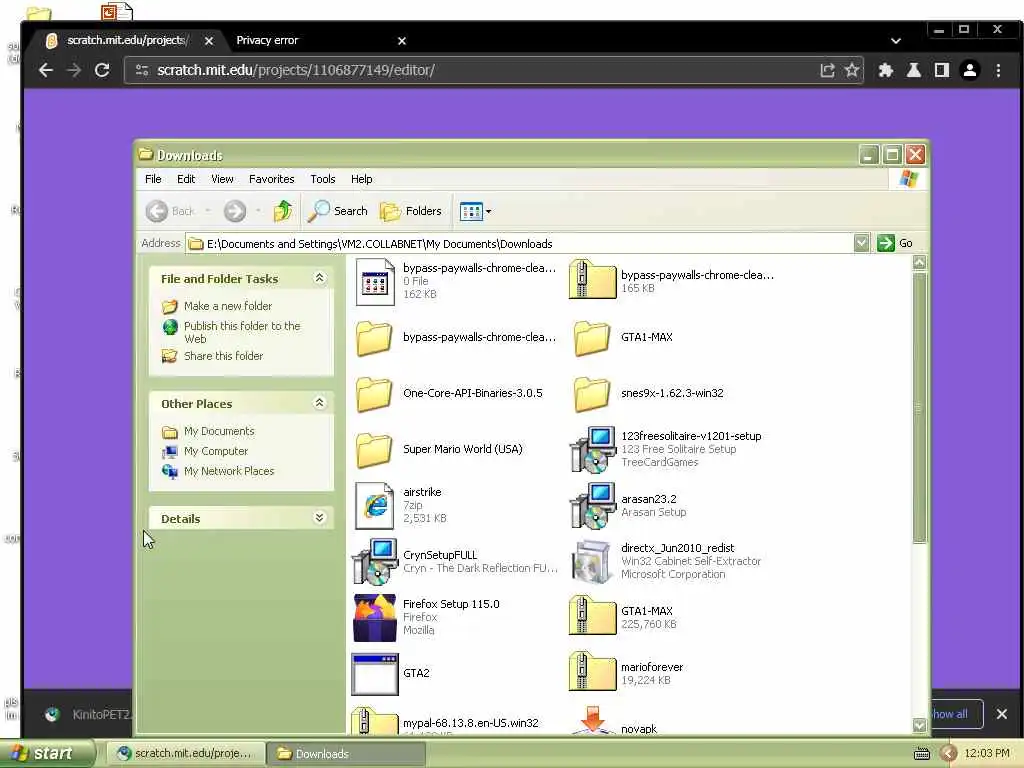Open the Edit menu
Image resolution: width=1024 pixels, height=768 pixels.
click(x=186, y=179)
